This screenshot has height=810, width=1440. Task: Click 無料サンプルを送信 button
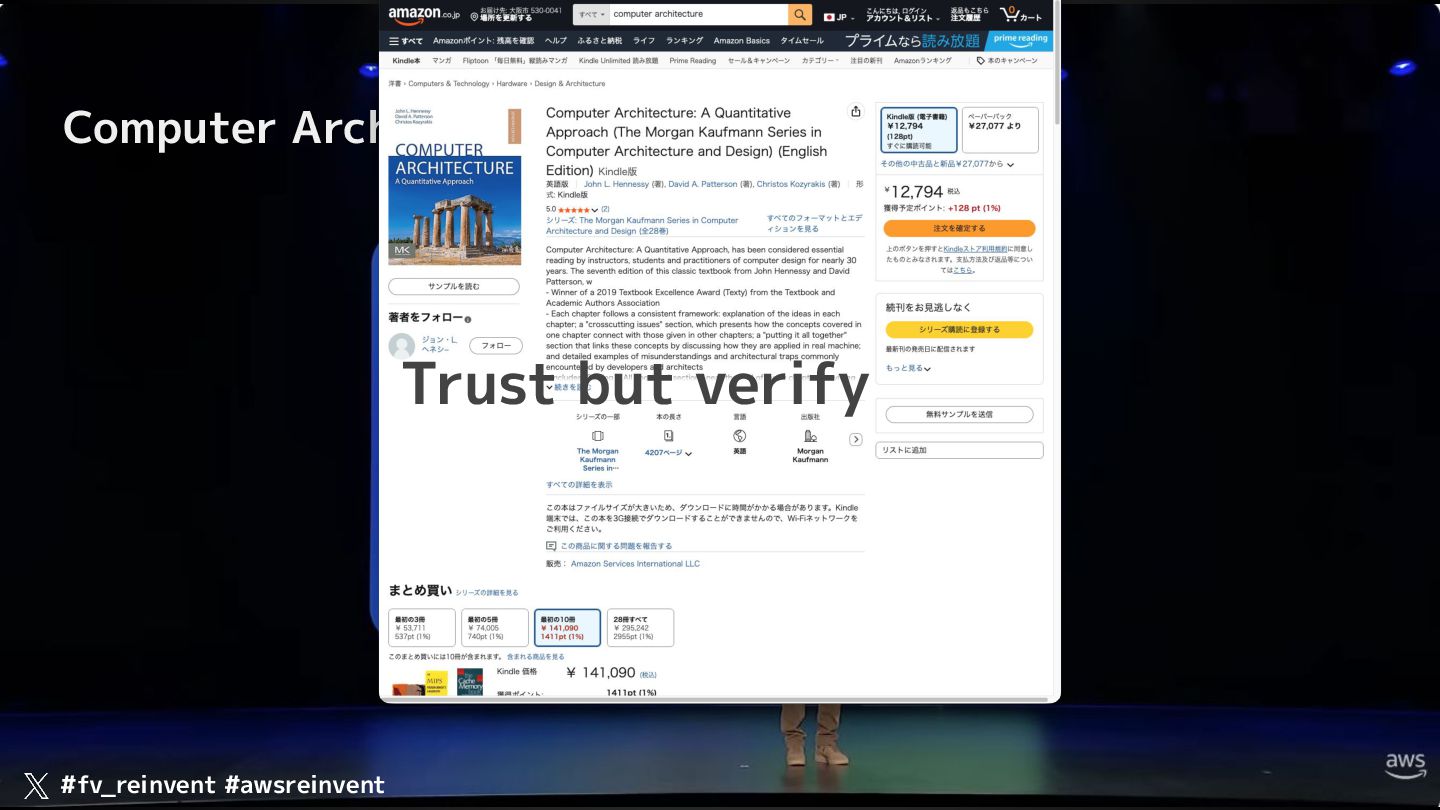[959, 414]
